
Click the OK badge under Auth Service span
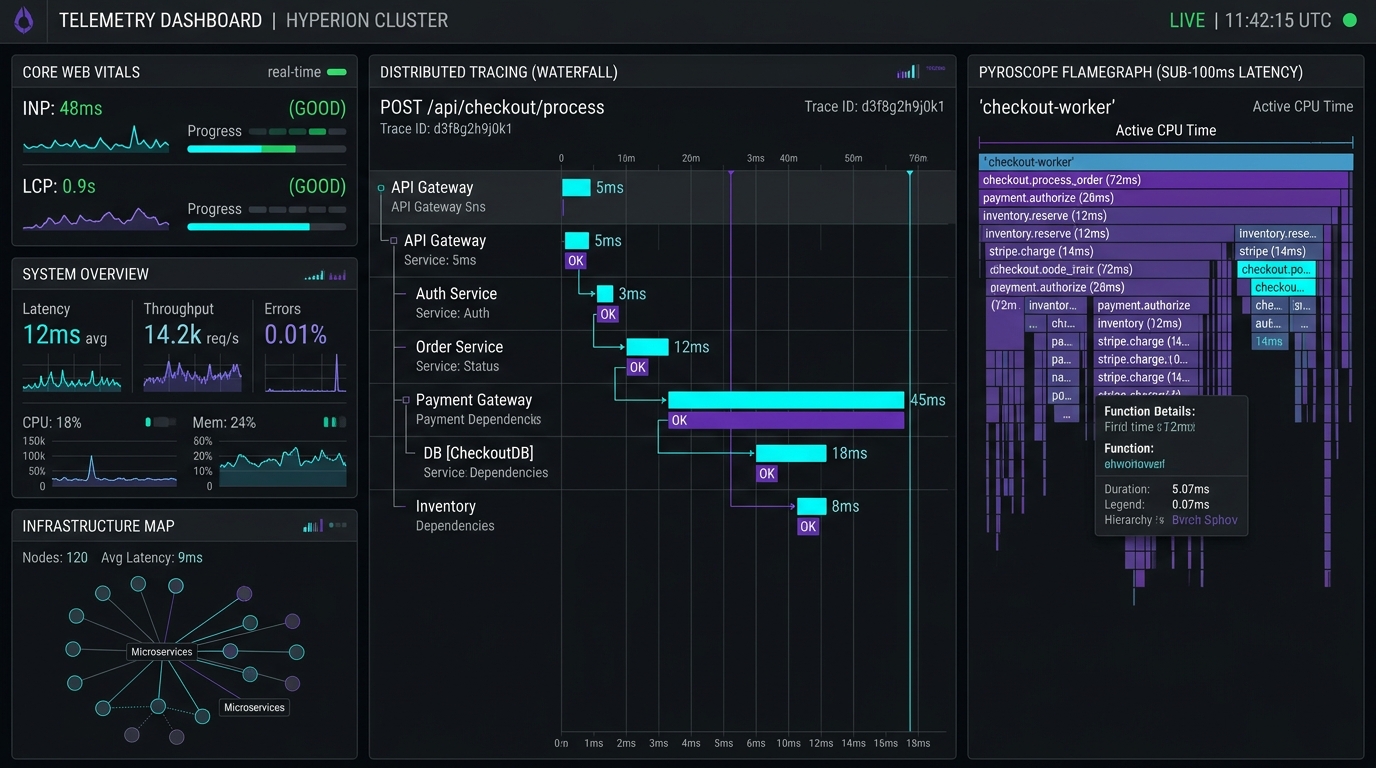pyautogui.click(x=608, y=314)
